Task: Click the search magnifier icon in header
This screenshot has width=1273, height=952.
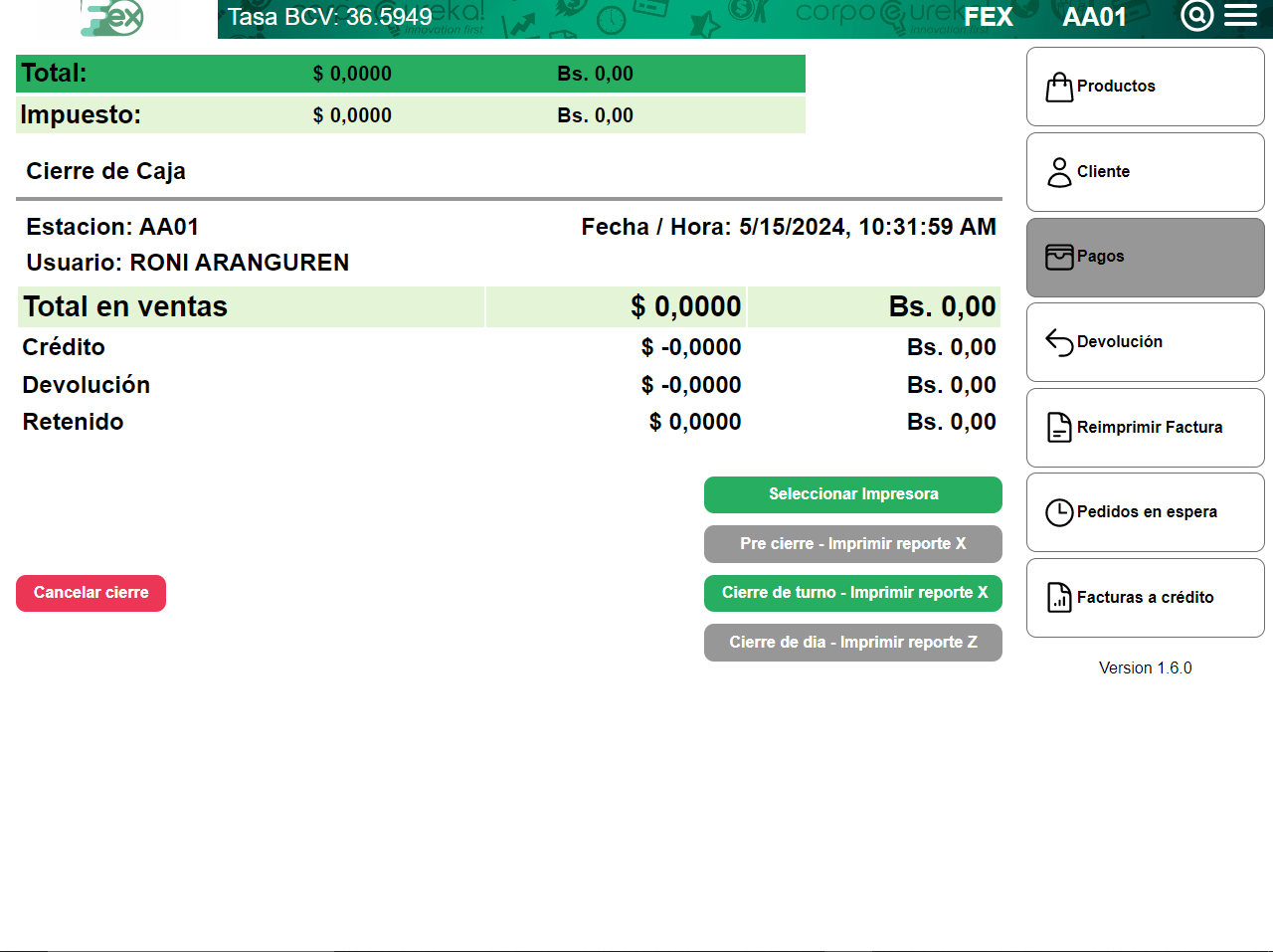Action: [x=1197, y=16]
